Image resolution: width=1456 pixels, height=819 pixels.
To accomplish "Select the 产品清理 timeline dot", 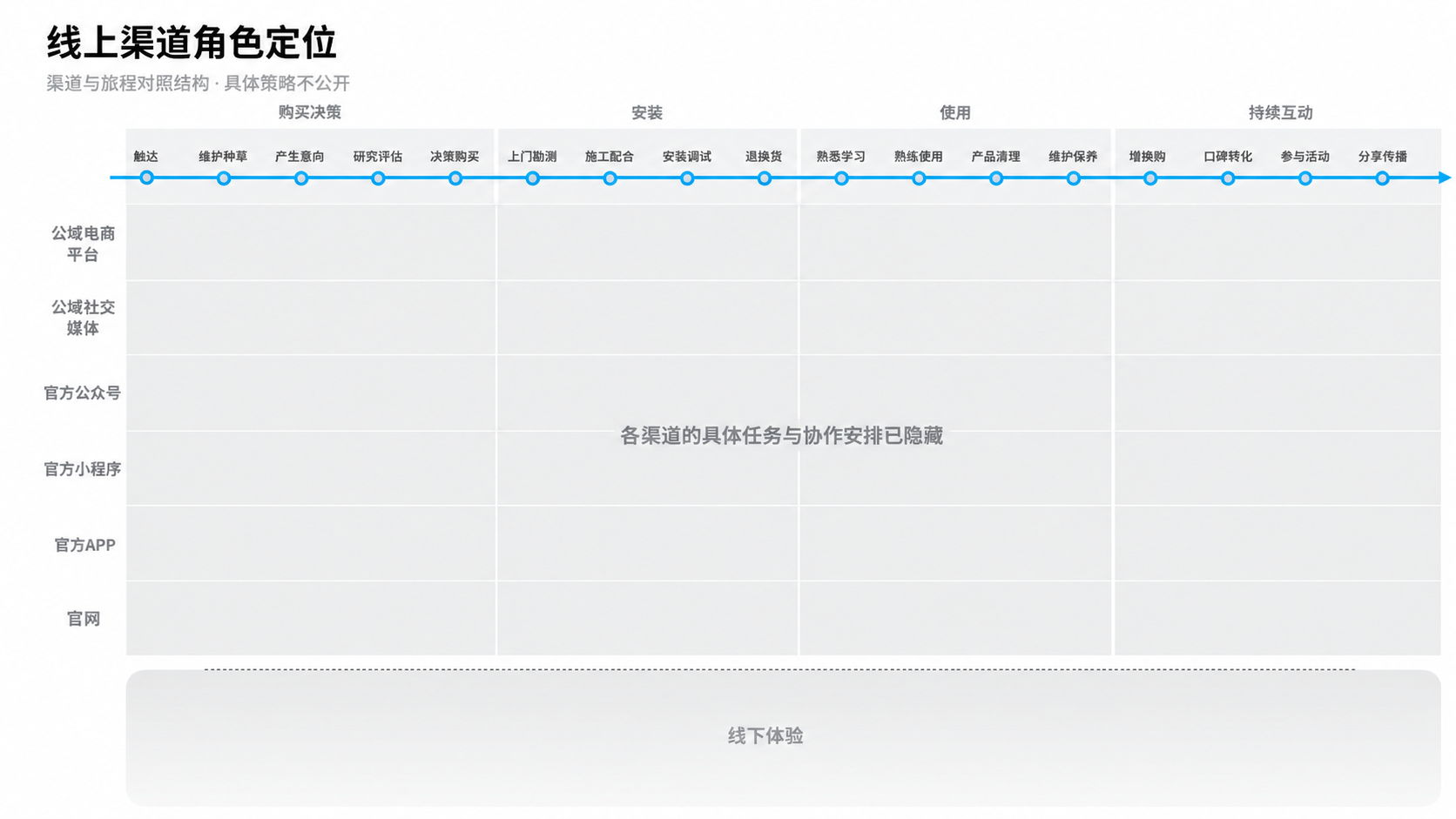I will pyautogui.click(x=996, y=178).
